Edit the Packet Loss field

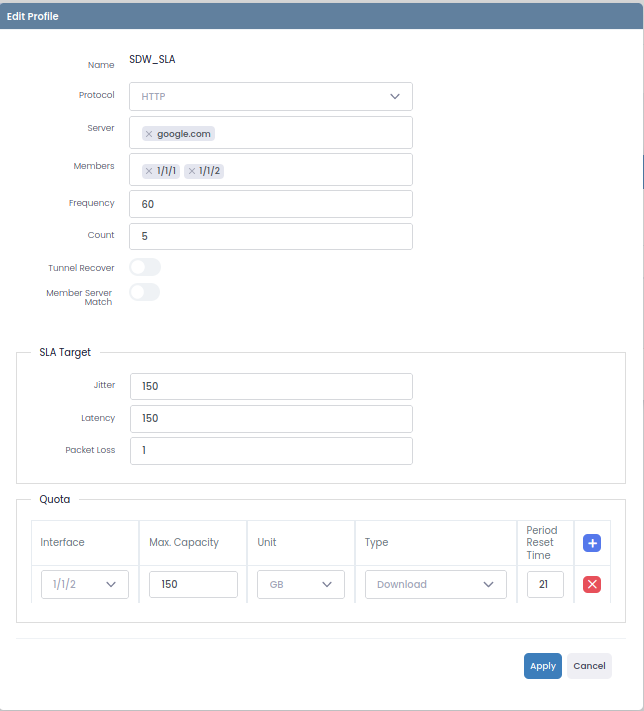(271, 451)
